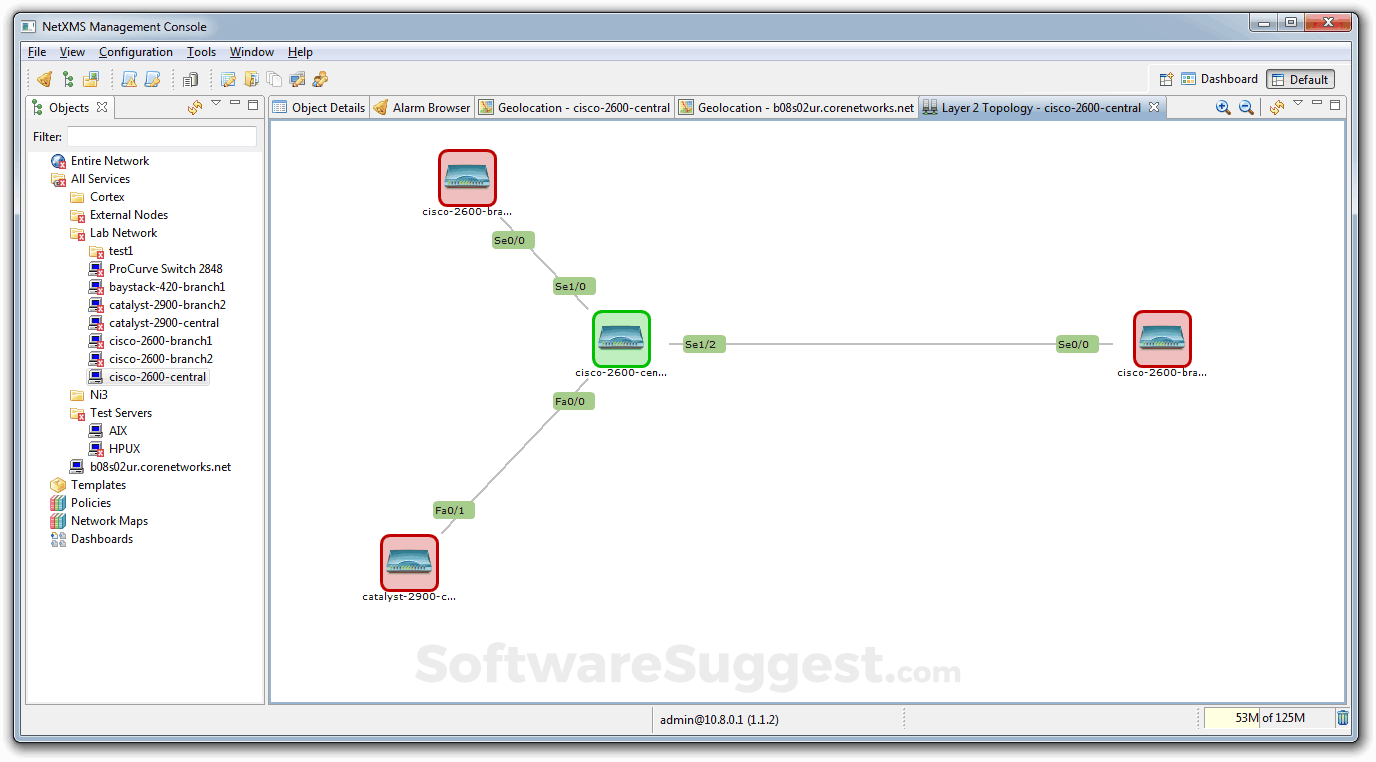Open a new Dashboard perspective
This screenshot has height=762, width=1376.
click(1166, 78)
